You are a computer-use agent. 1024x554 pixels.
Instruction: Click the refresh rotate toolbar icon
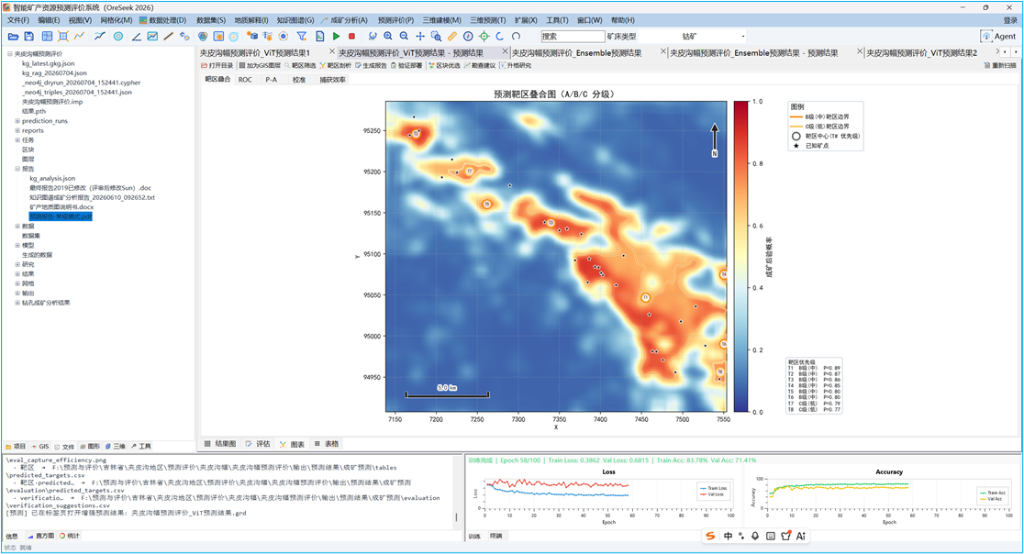click(516, 37)
